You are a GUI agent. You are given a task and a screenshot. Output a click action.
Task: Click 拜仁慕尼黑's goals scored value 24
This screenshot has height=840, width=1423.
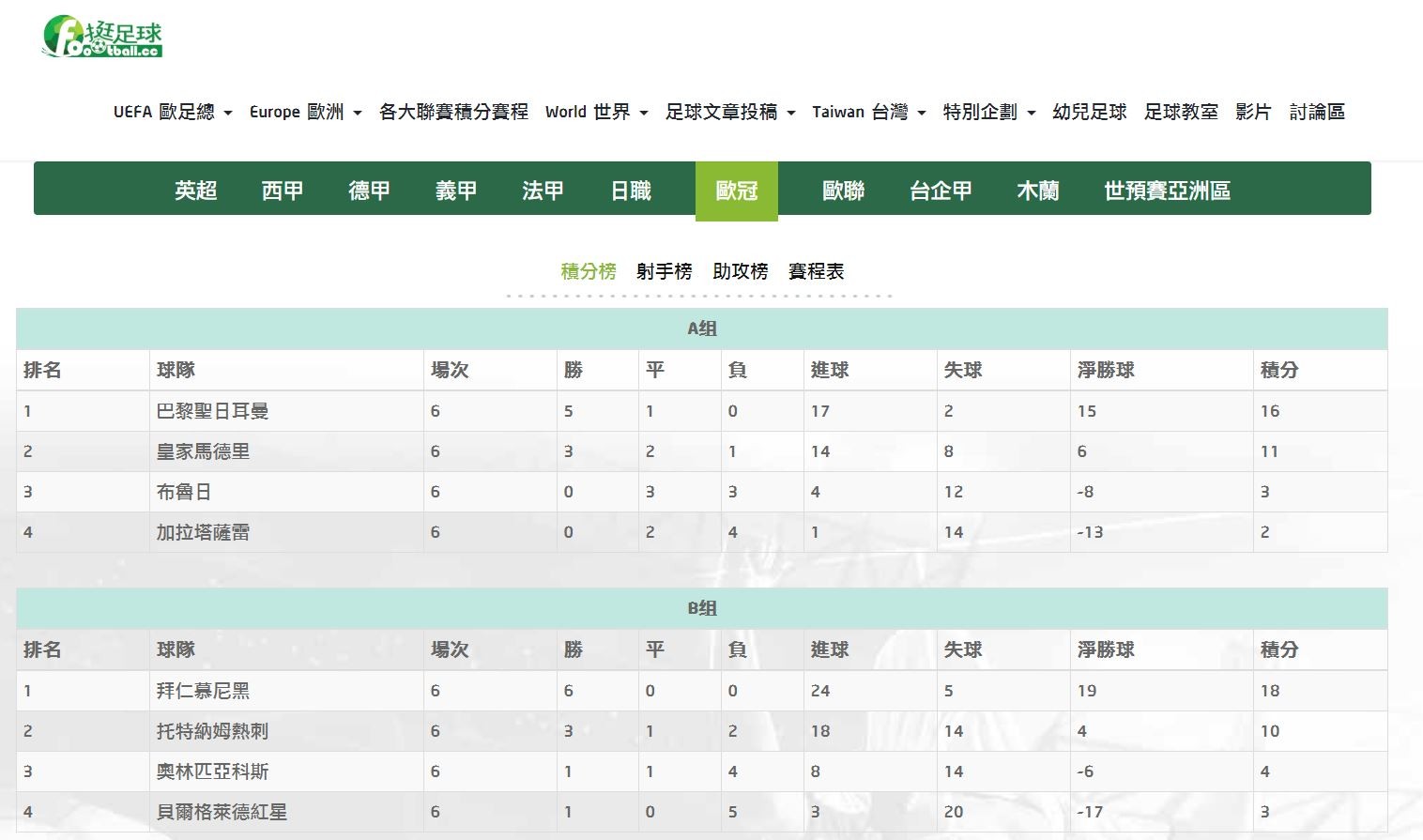click(820, 691)
